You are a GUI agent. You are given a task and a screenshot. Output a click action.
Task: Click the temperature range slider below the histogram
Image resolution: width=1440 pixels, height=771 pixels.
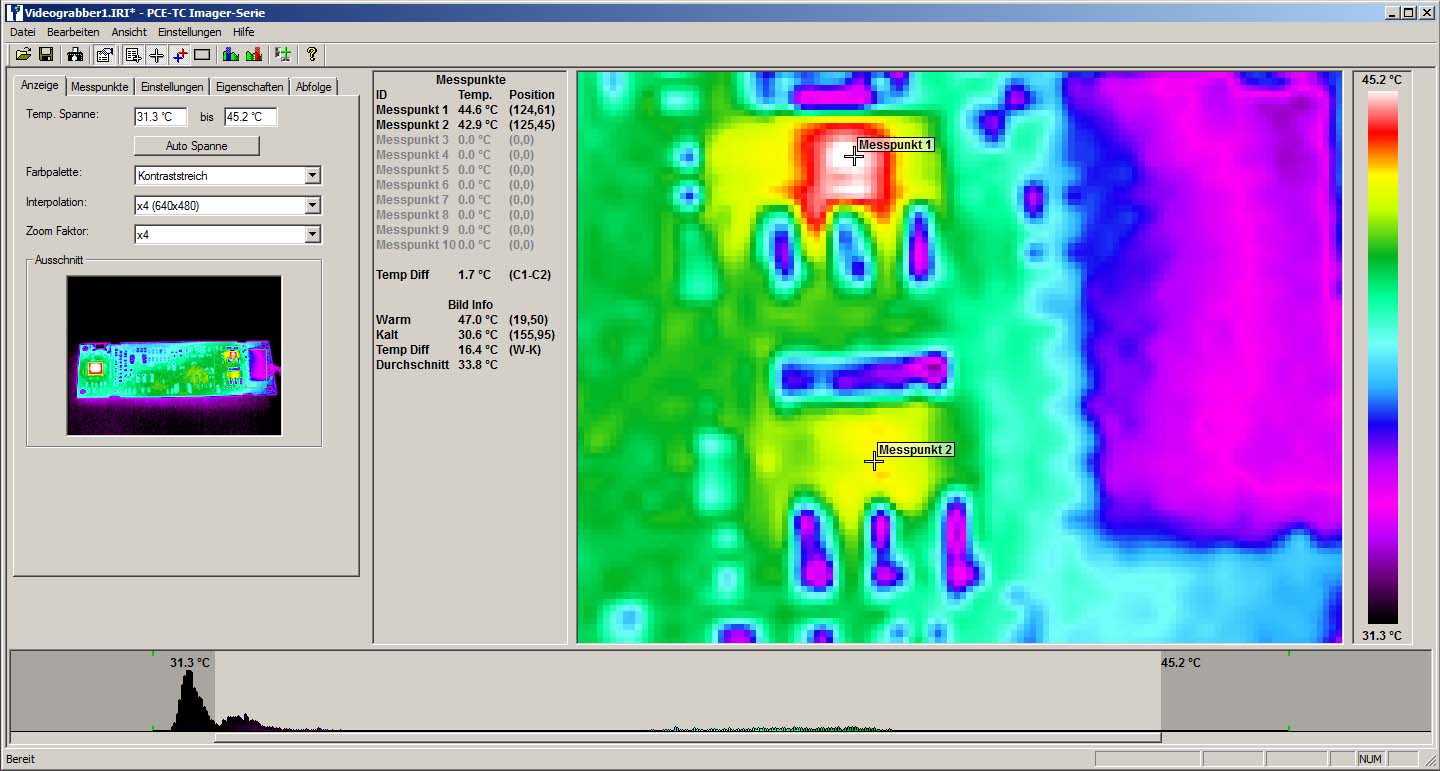(687, 738)
